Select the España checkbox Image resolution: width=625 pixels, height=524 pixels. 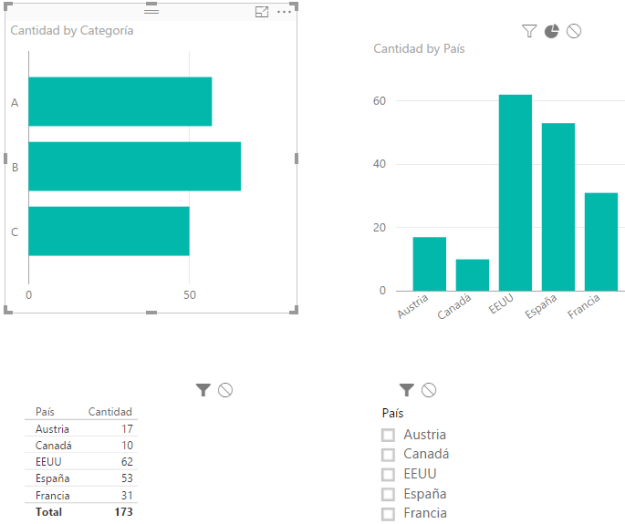[388, 495]
